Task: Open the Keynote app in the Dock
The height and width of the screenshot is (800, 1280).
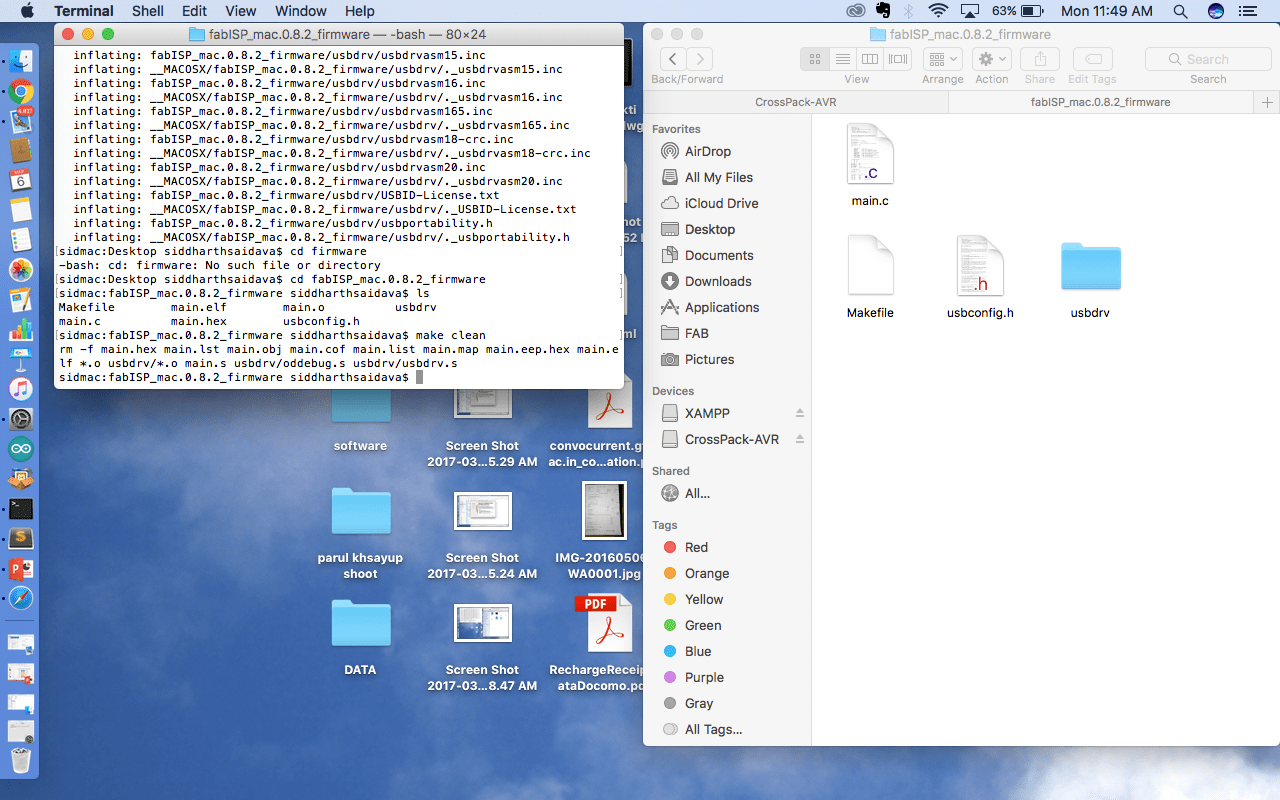Action: [21, 359]
